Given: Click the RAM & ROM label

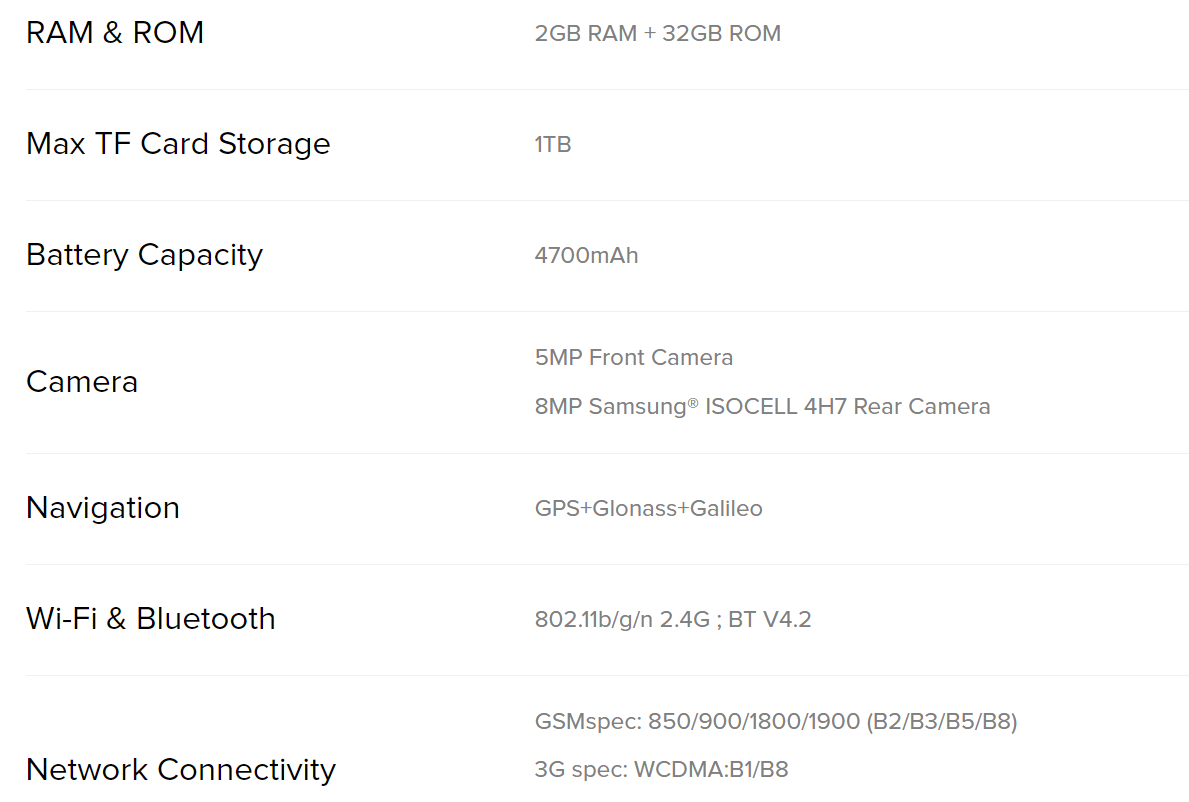Looking at the screenshot, I should pos(115,33).
